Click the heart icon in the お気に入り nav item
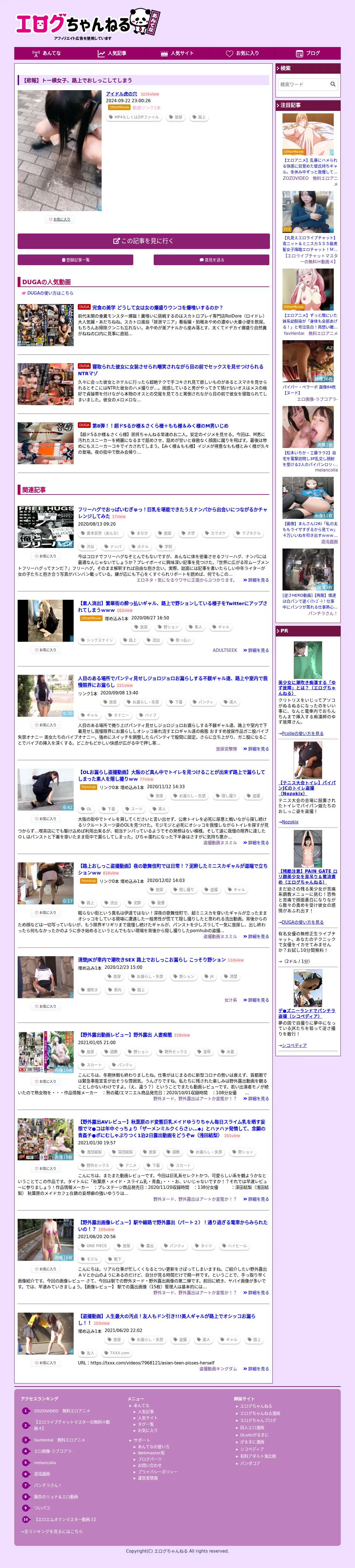The image size is (355, 1568). 230,53
